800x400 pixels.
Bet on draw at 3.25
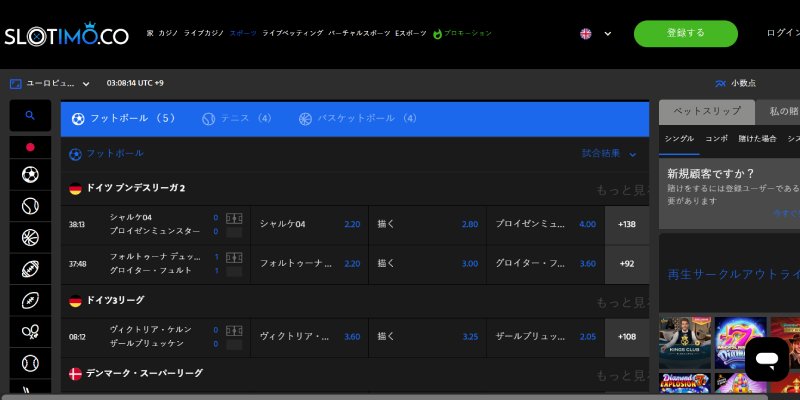click(428, 337)
